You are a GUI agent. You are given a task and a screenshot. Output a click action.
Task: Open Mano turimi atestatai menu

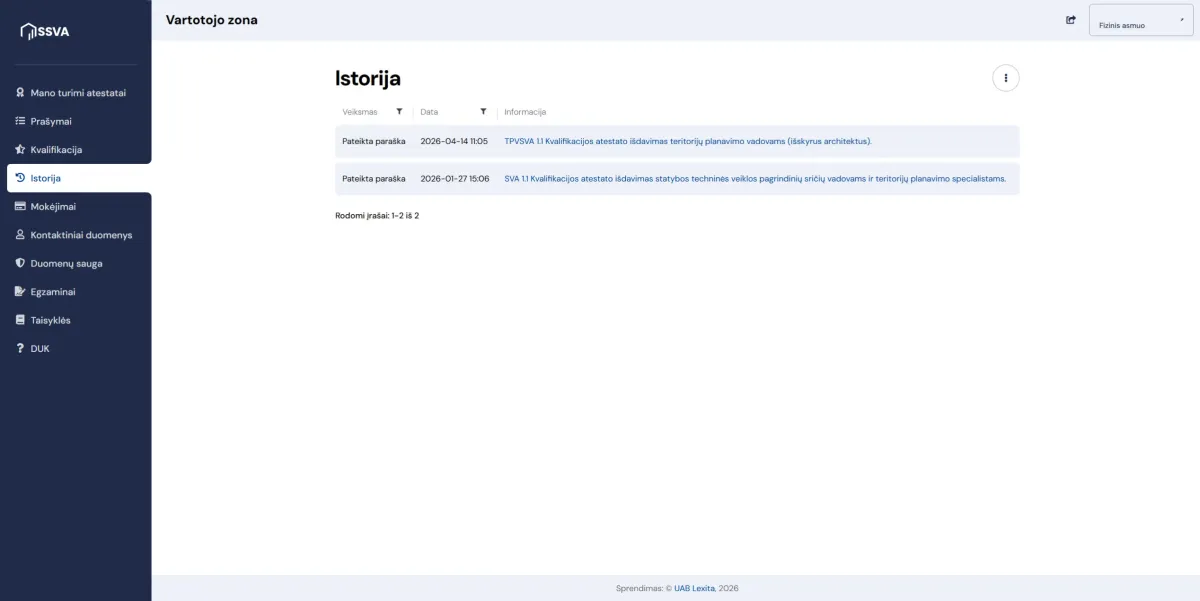coord(76,93)
